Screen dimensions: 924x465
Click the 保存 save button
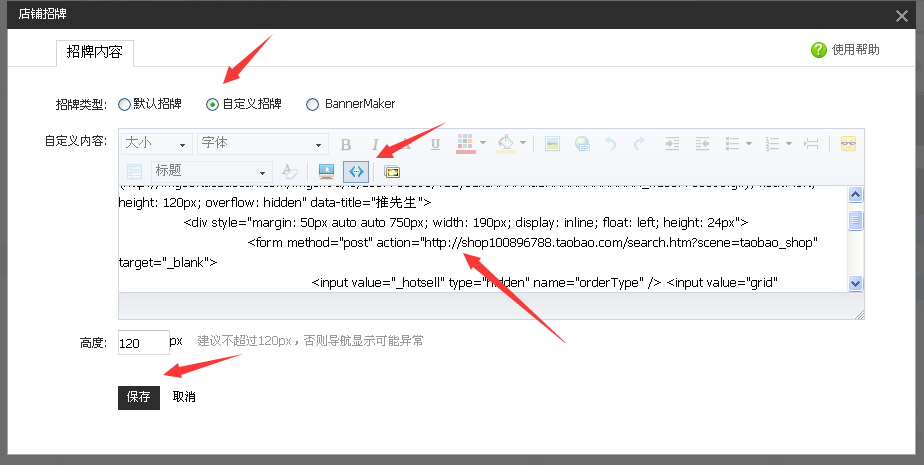click(138, 397)
